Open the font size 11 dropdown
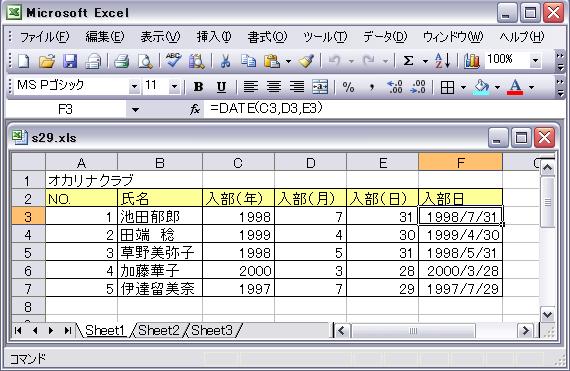 (174, 87)
